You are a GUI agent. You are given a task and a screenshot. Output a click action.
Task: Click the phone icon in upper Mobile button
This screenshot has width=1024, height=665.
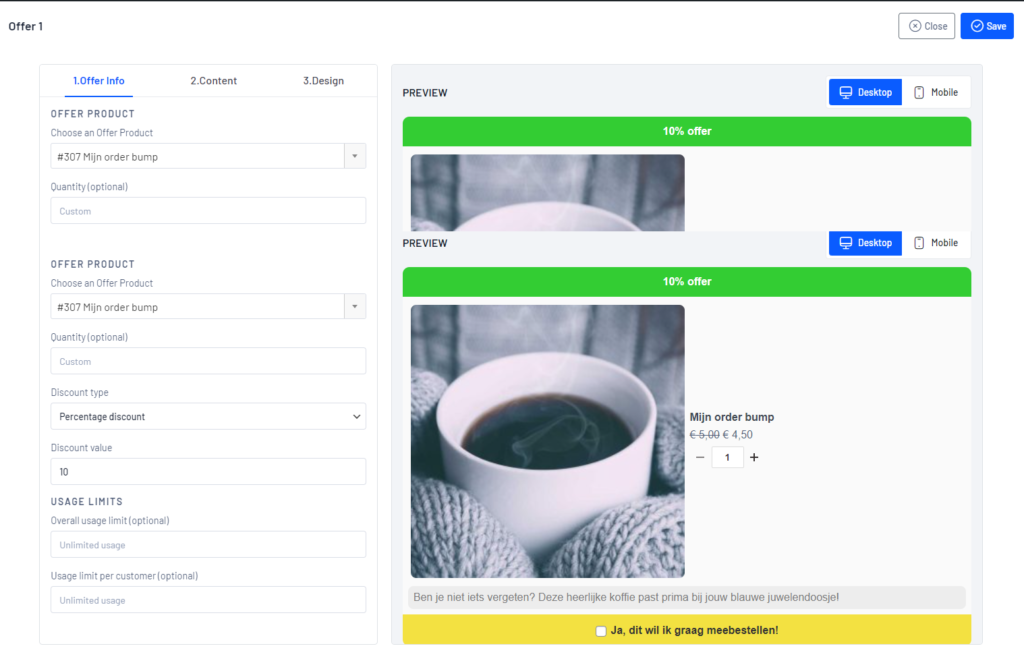919,92
